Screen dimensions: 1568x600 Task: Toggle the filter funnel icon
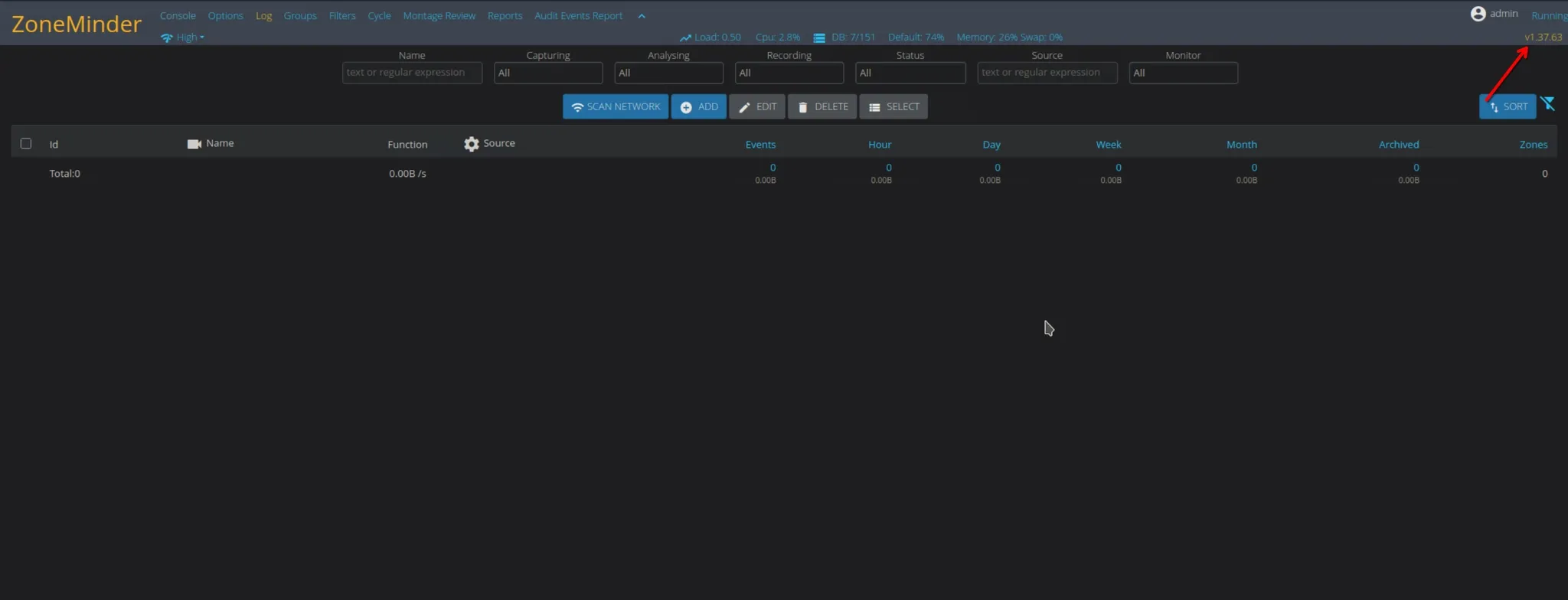pyautogui.click(x=1548, y=104)
